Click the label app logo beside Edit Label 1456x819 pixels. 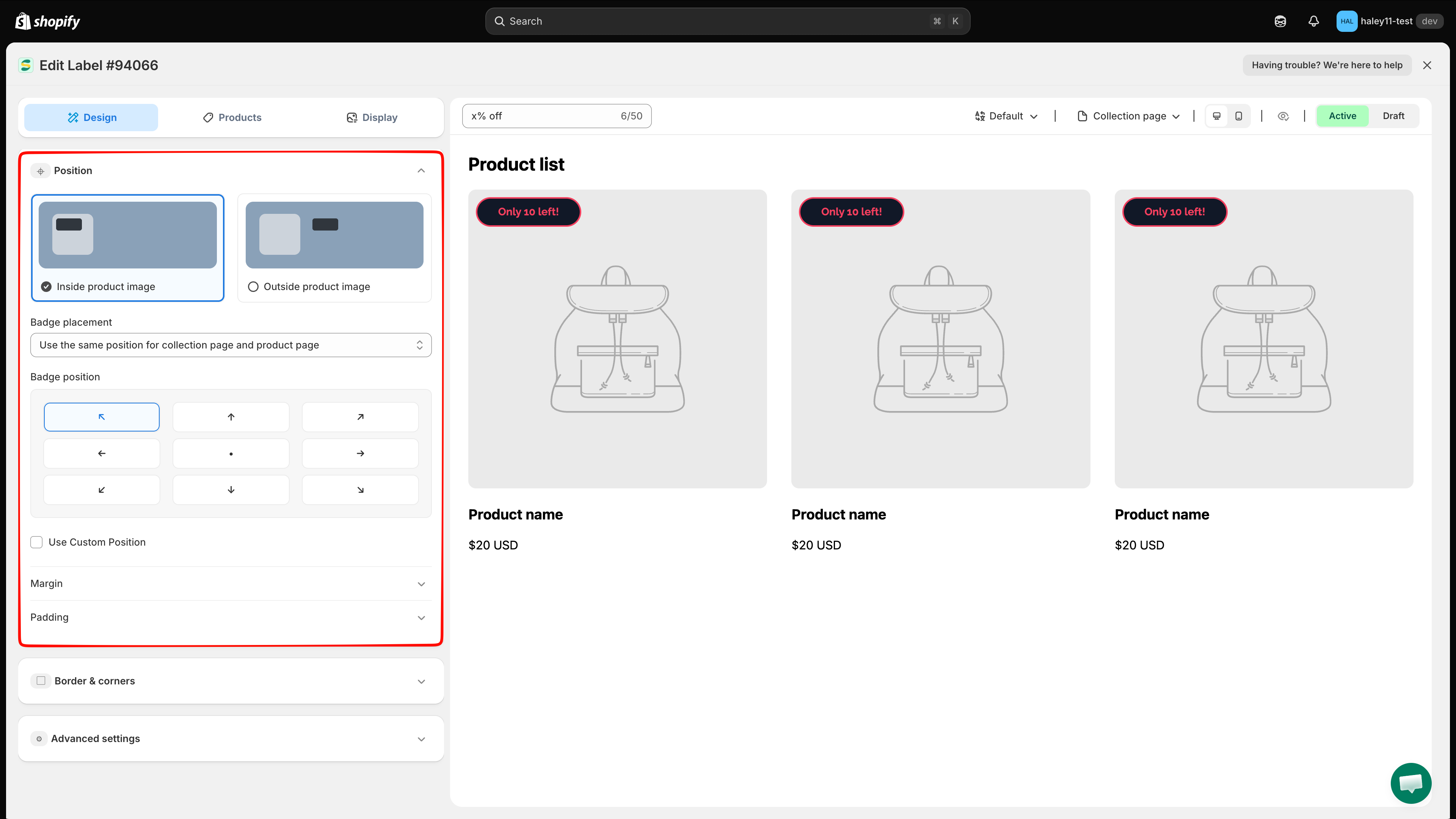tap(26, 66)
